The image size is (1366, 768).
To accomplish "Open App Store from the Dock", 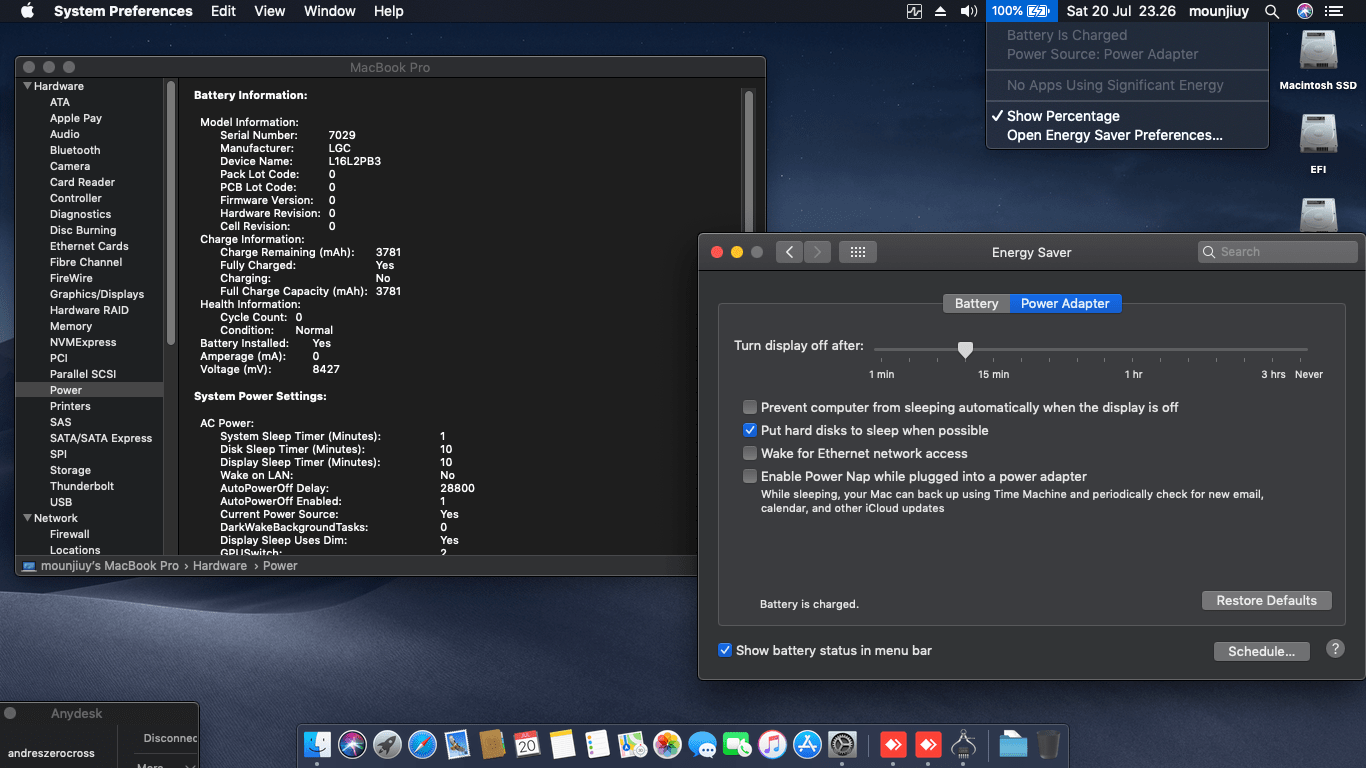I will 807,744.
